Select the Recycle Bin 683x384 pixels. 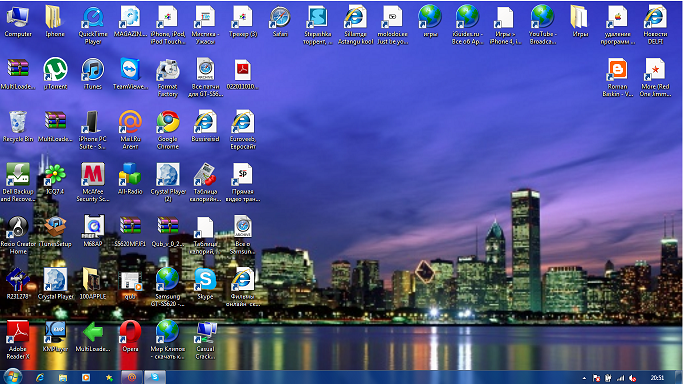point(18,127)
